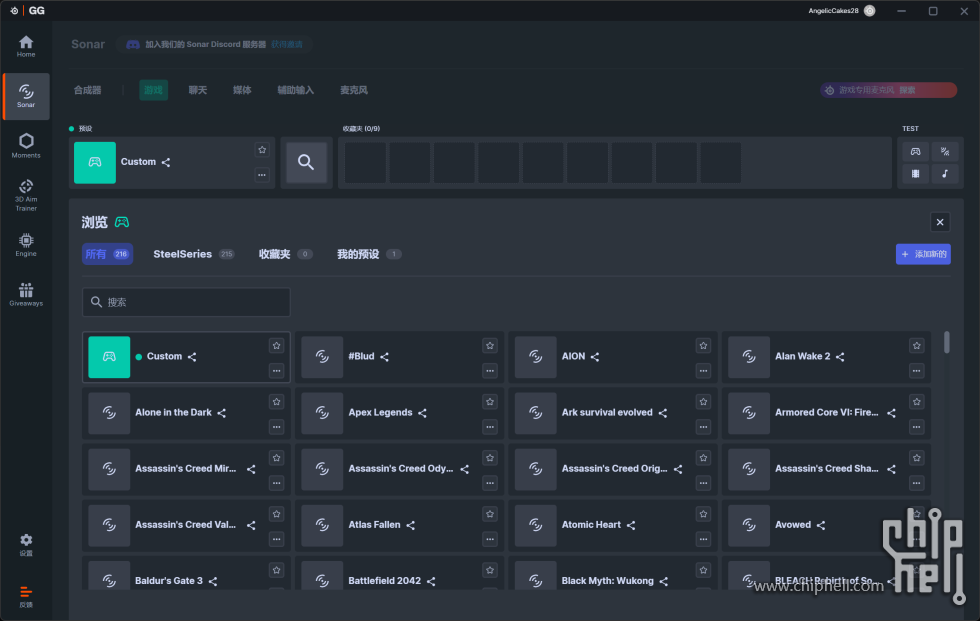The image size is (980, 621).
Task: Favorite the top Custom preset star
Action: pos(262,150)
